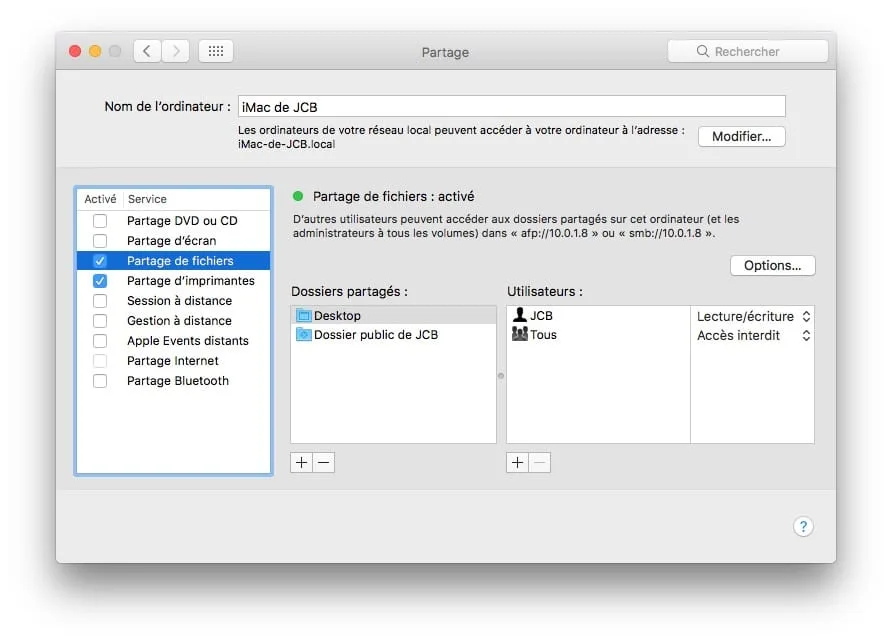Click the Activé column header

[x=100, y=199]
